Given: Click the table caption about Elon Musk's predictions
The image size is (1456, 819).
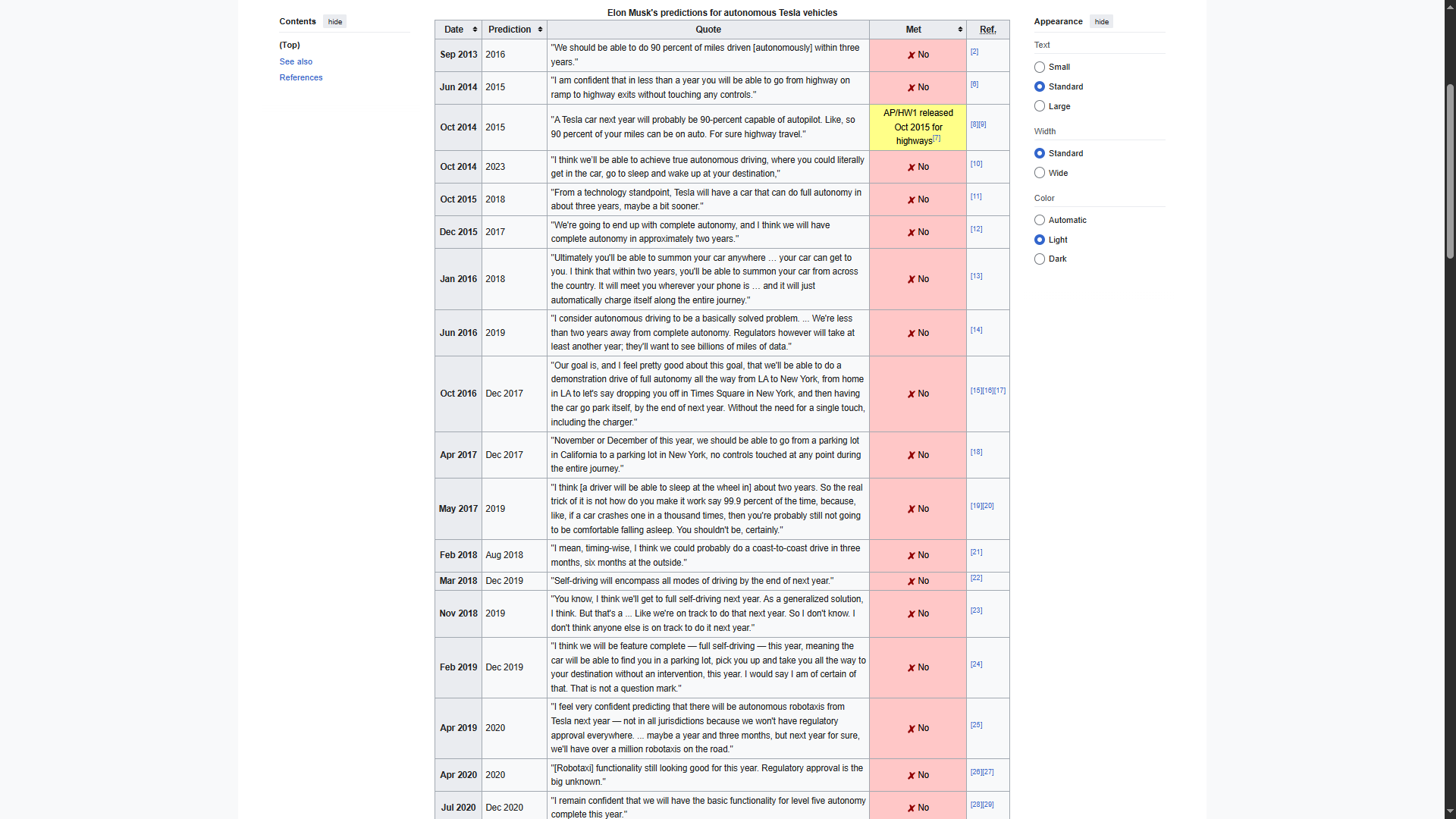Looking at the screenshot, I should (722, 13).
